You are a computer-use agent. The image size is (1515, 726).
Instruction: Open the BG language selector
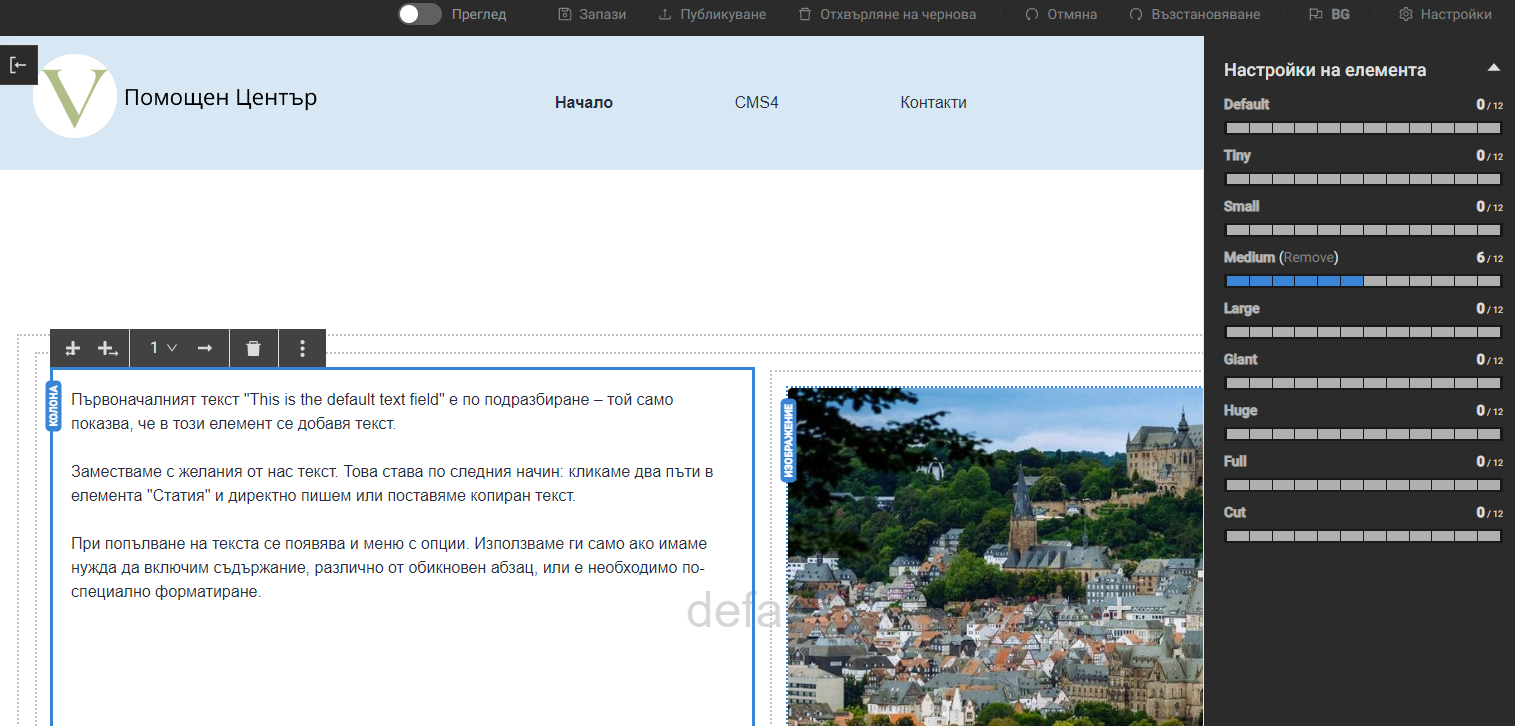pyautogui.click(x=1329, y=14)
